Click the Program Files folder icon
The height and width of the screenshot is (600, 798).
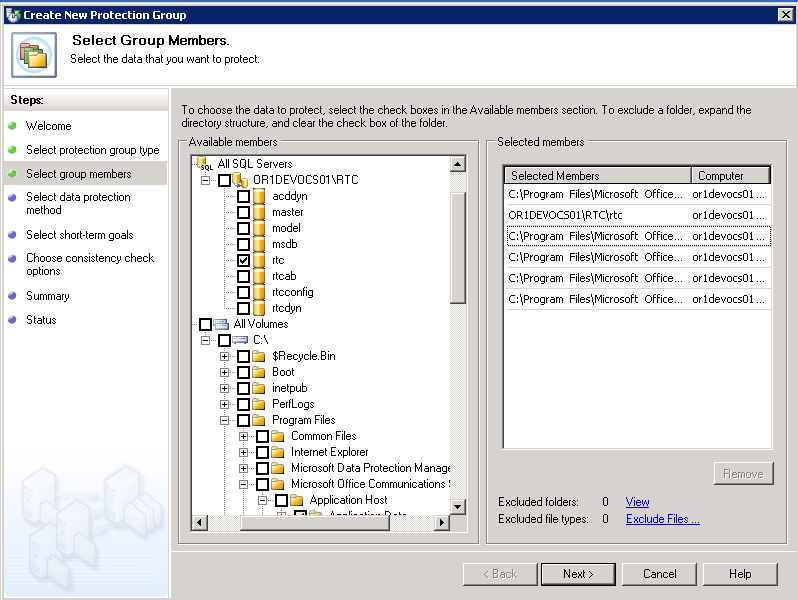(x=259, y=420)
